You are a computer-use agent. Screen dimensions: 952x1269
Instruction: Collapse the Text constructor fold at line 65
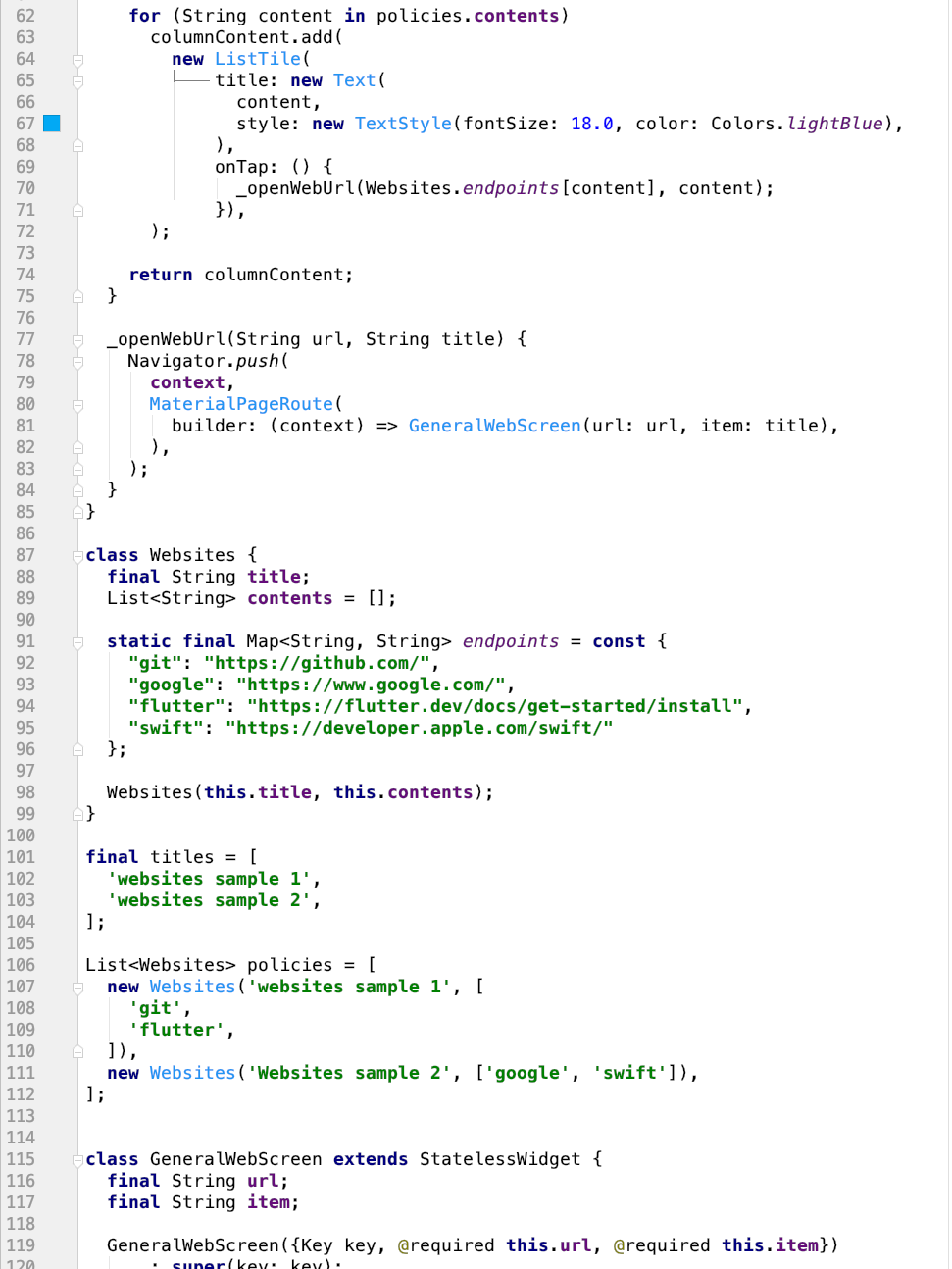click(79, 80)
